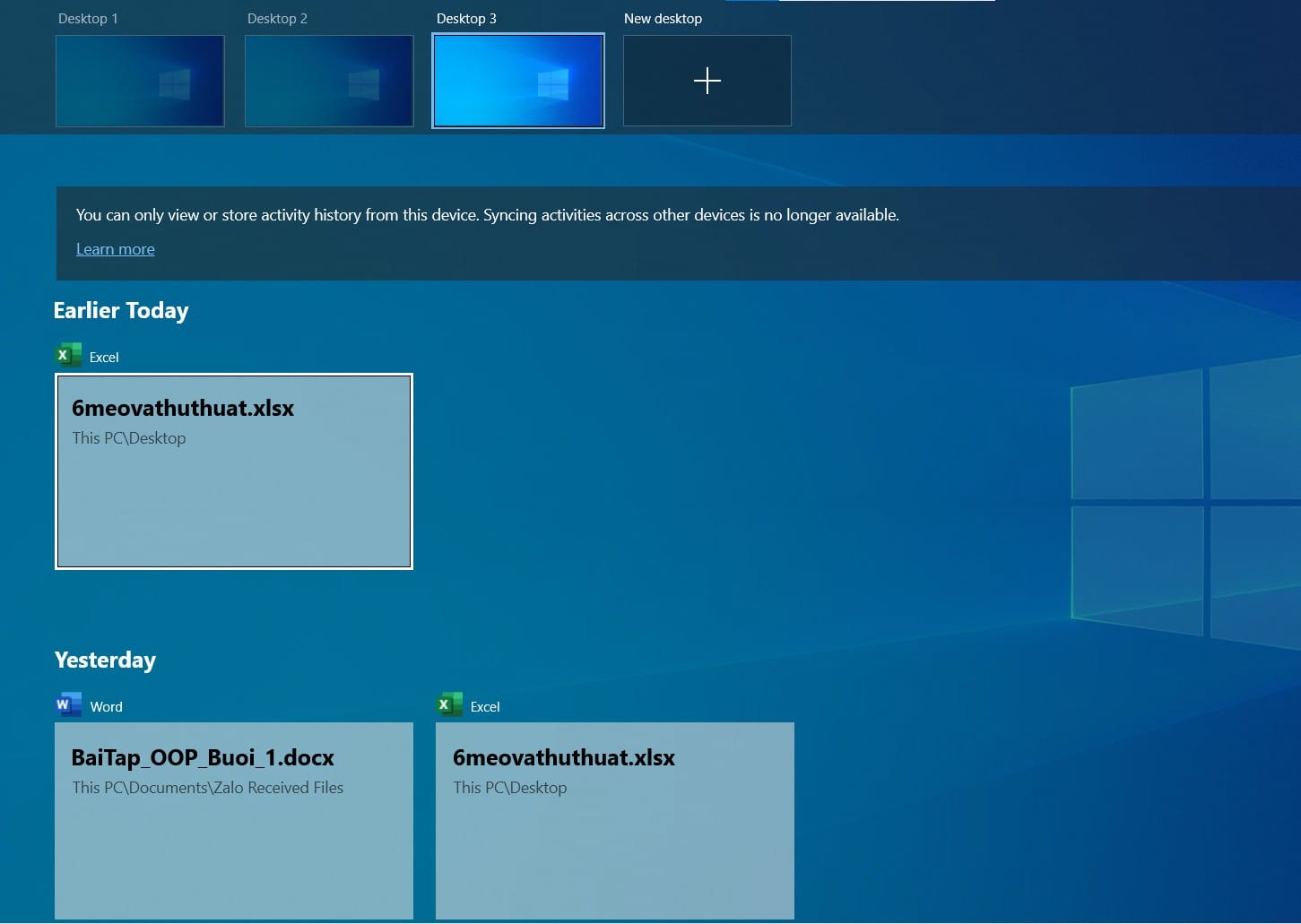This screenshot has height=924, width=1301.
Task: Add a new desktop with plus button
Action: tap(707, 81)
